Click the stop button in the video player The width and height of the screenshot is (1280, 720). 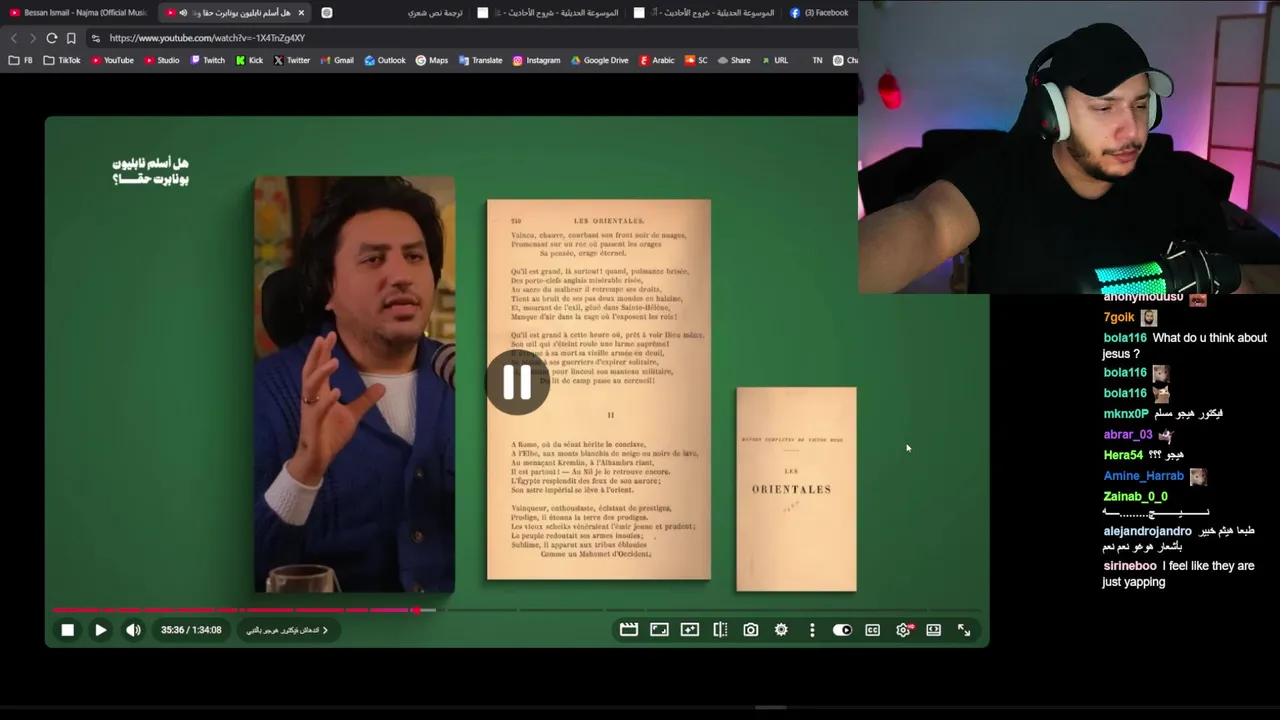(x=68, y=630)
